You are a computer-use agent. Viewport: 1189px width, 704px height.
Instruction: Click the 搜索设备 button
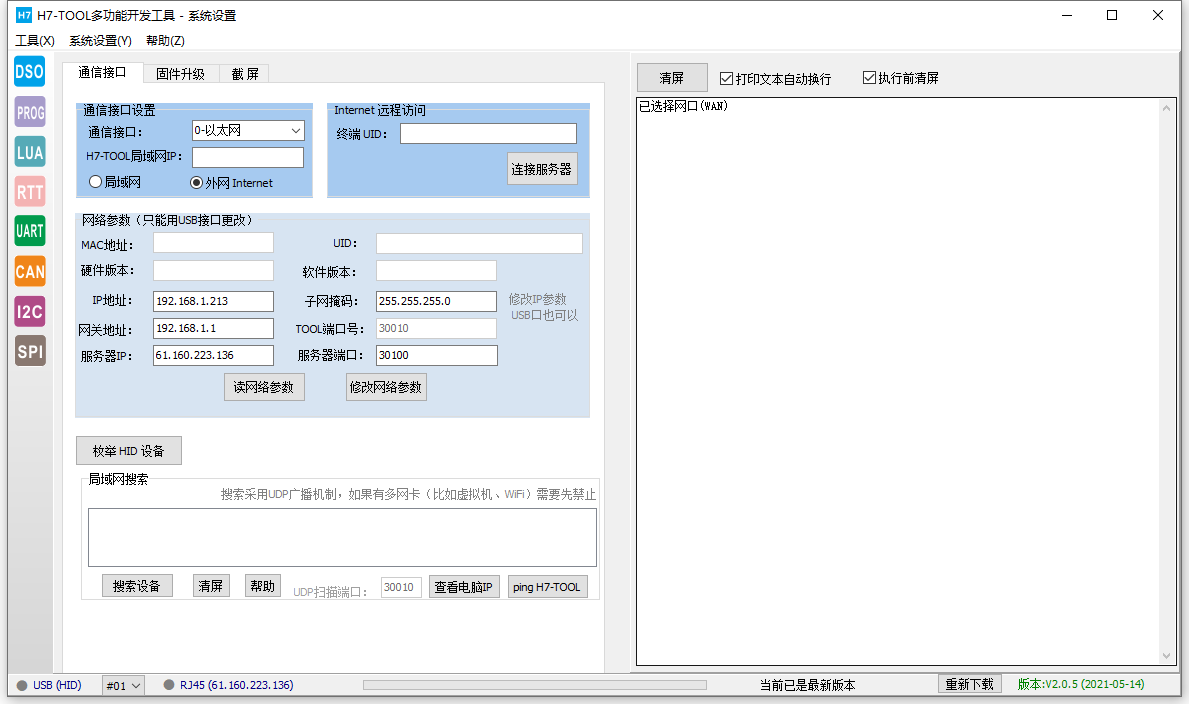[137, 586]
